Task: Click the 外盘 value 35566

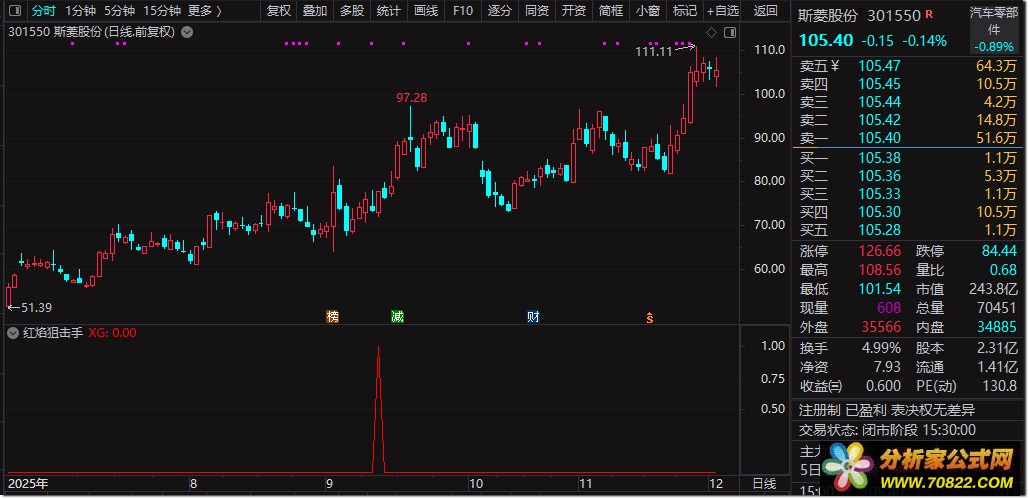Action: point(882,326)
